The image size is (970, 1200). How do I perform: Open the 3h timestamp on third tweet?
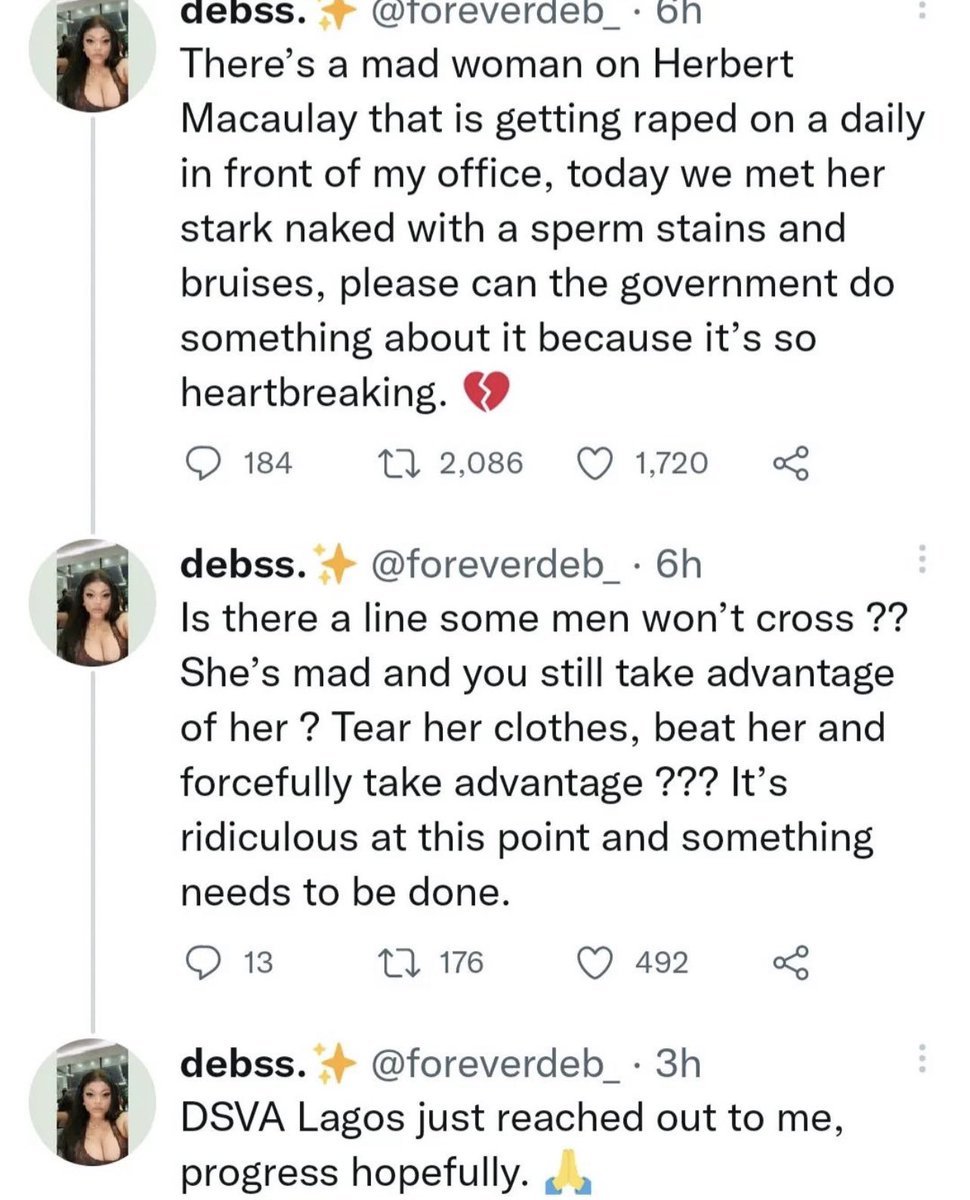tap(676, 1064)
